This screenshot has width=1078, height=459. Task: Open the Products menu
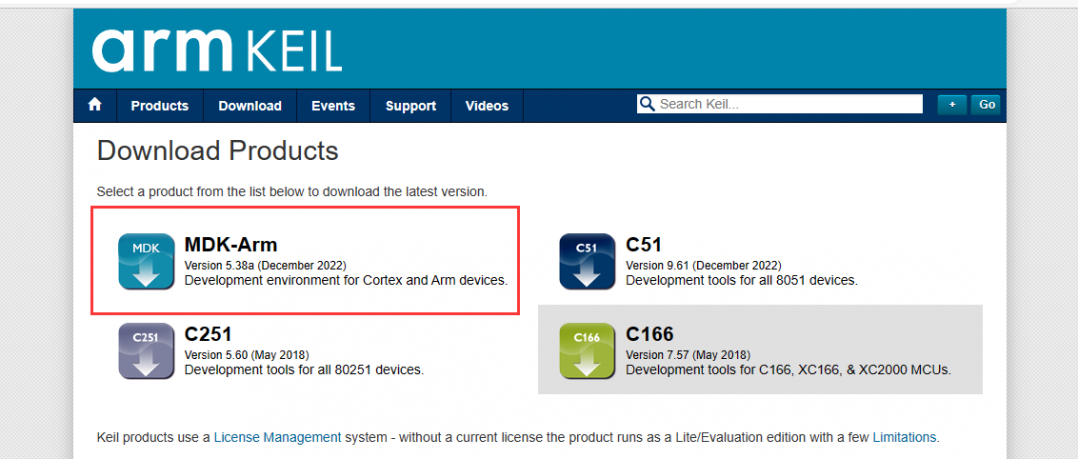[x=160, y=106]
